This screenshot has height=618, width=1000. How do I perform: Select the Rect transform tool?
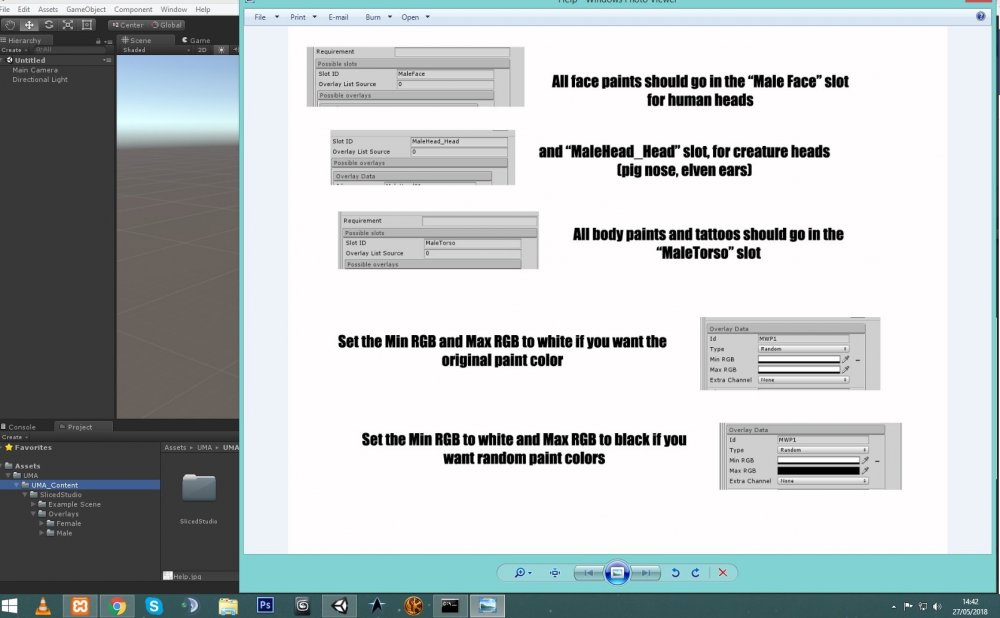click(x=88, y=24)
